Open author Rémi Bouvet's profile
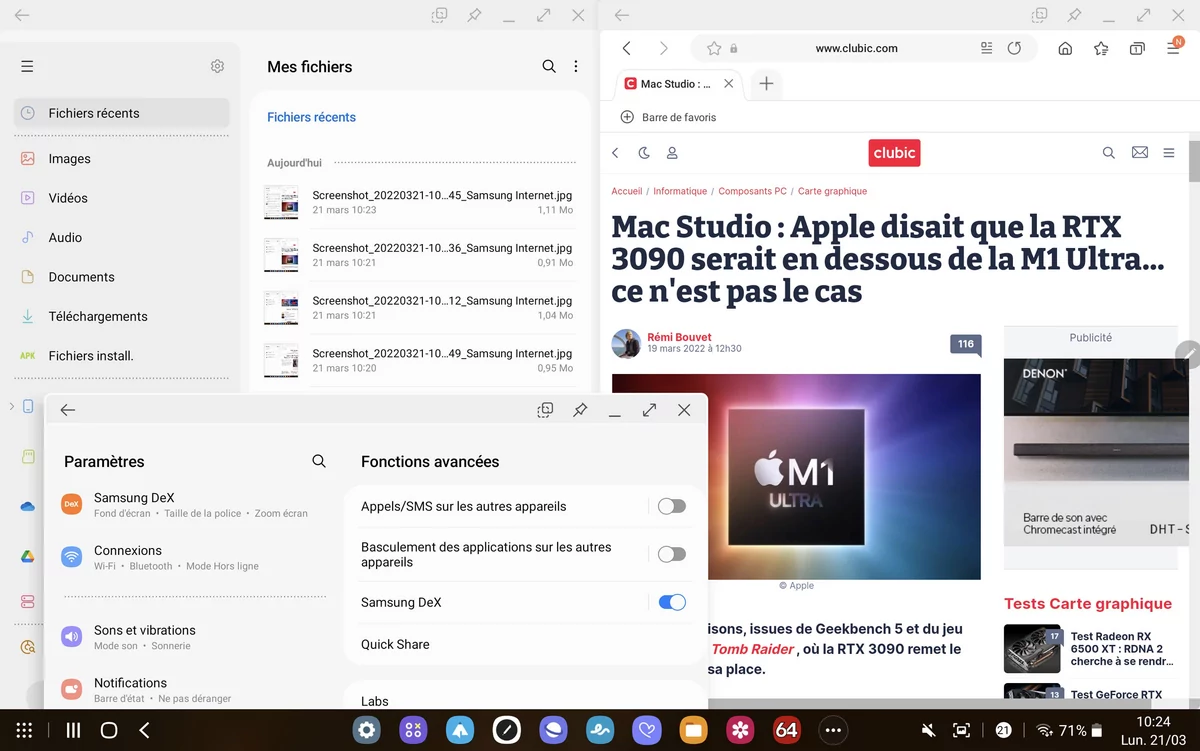 click(x=679, y=337)
